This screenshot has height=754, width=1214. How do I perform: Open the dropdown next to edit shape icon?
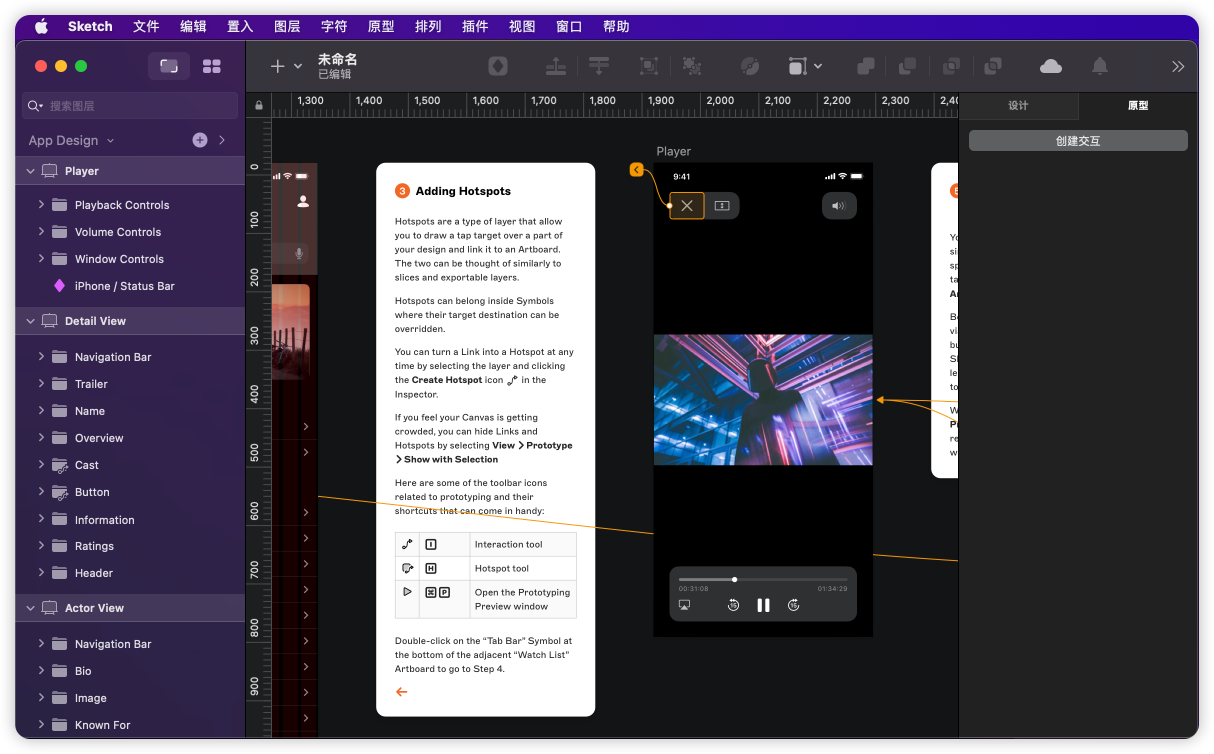[818, 67]
